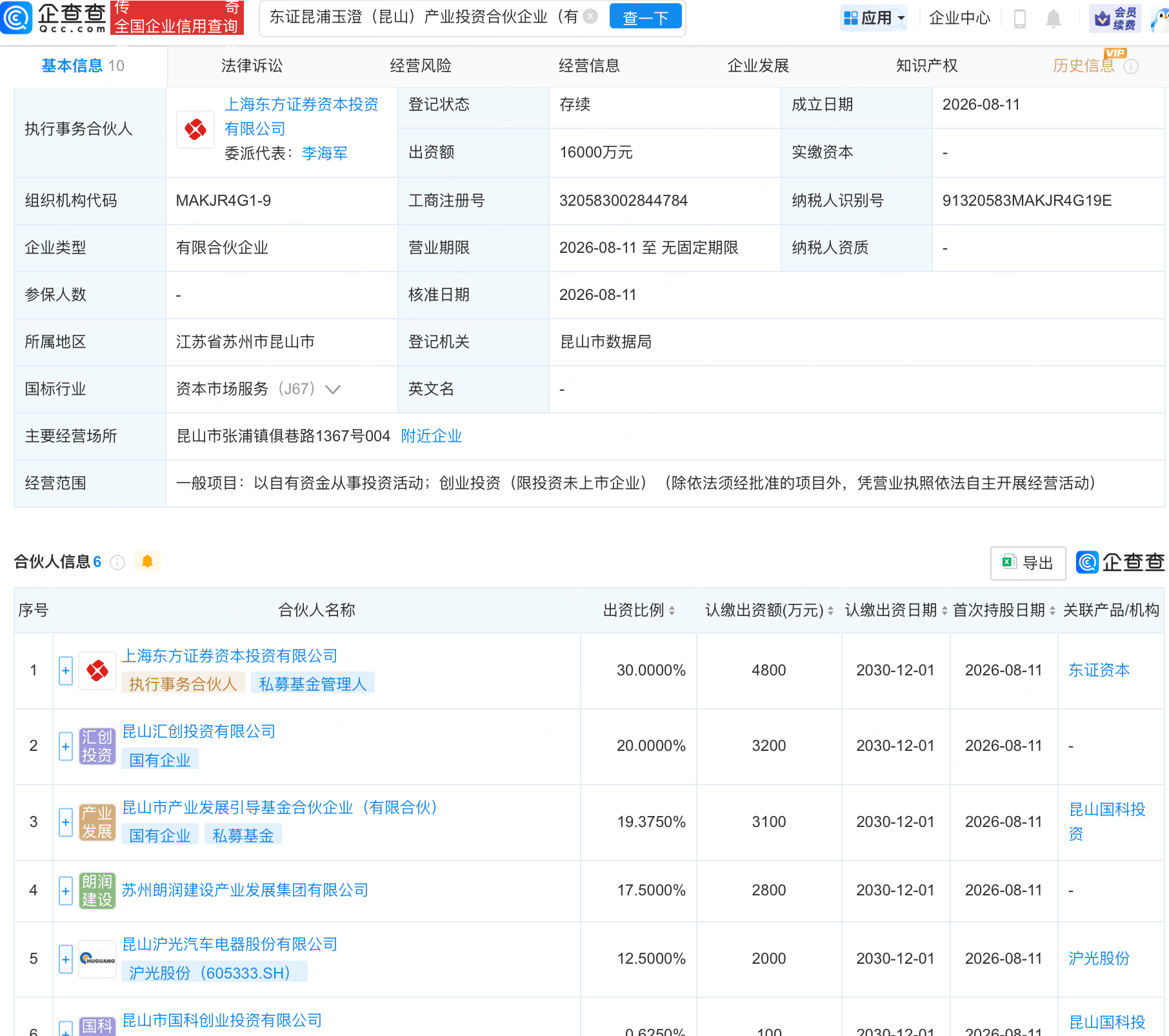Open the 历史信息 VIP tab

pyautogui.click(x=1084, y=66)
